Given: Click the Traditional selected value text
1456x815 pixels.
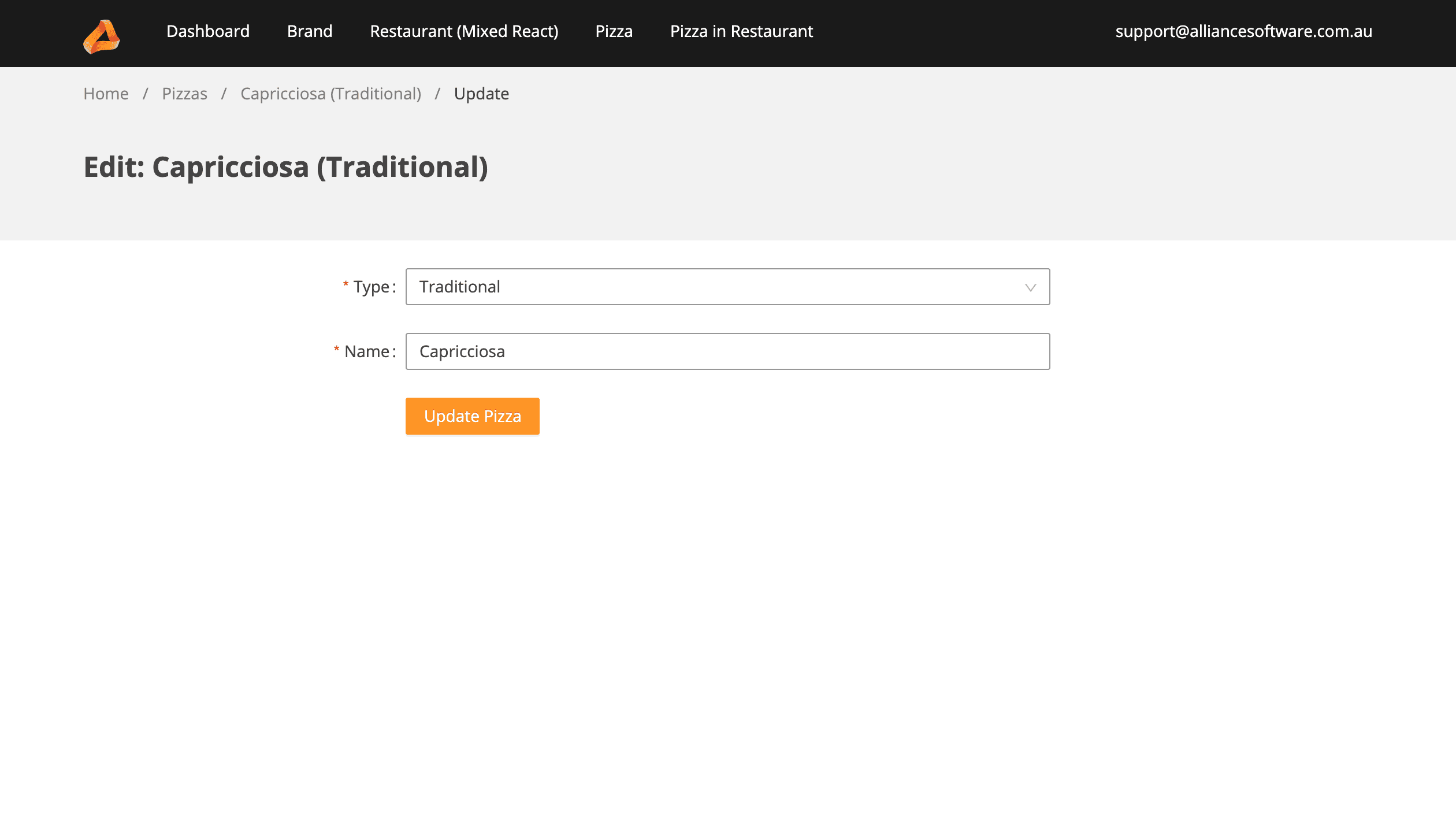Looking at the screenshot, I should point(459,287).
